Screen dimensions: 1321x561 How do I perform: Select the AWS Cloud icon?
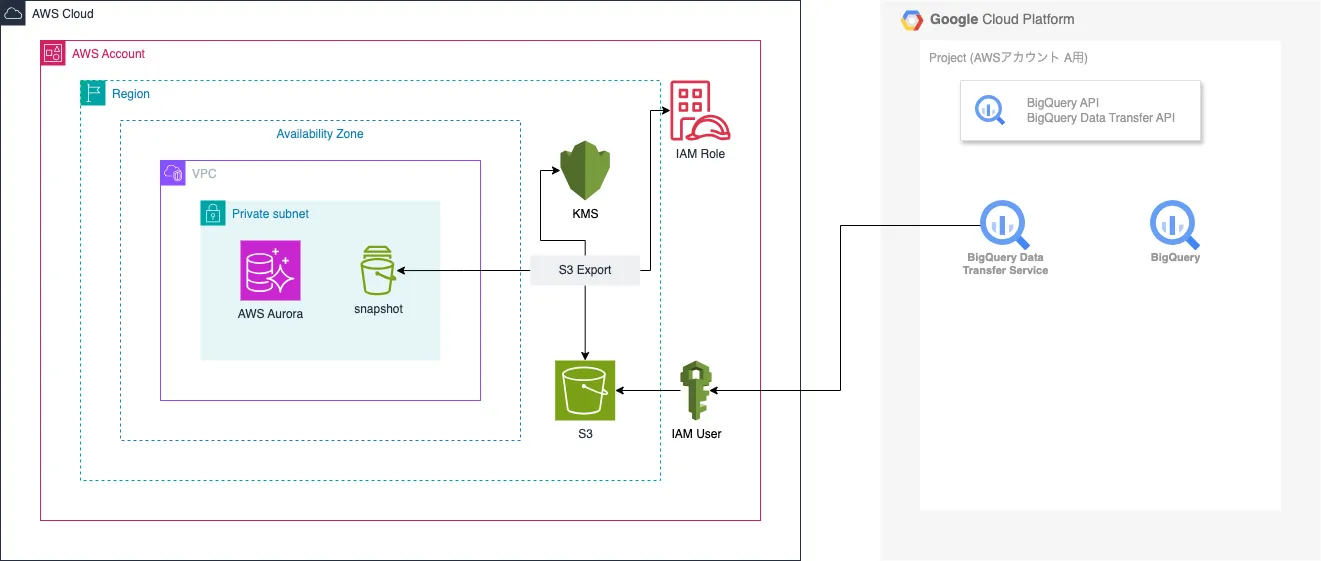12,12
